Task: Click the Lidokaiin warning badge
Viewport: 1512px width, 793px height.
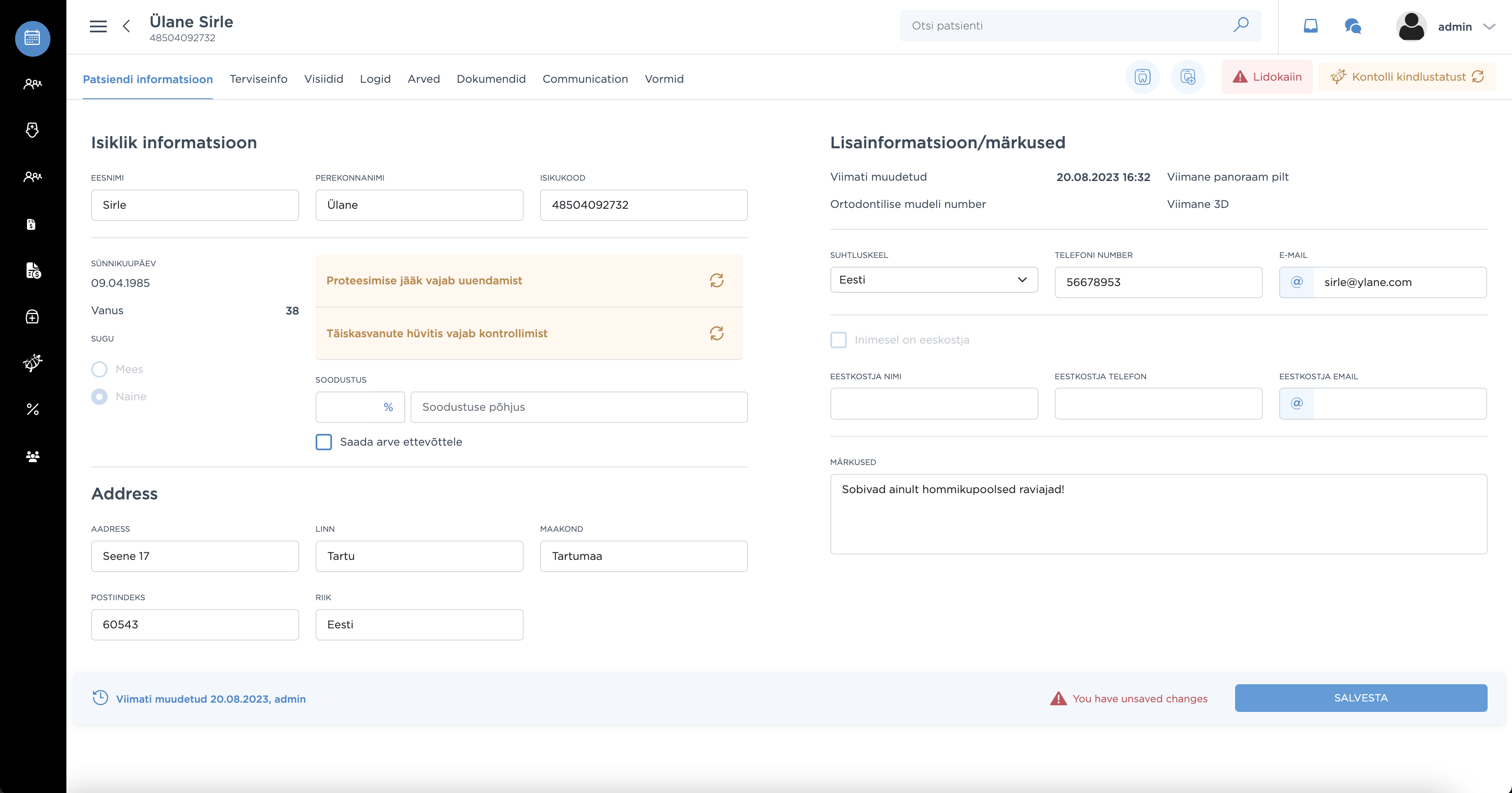Action: tap(1267, 77)
